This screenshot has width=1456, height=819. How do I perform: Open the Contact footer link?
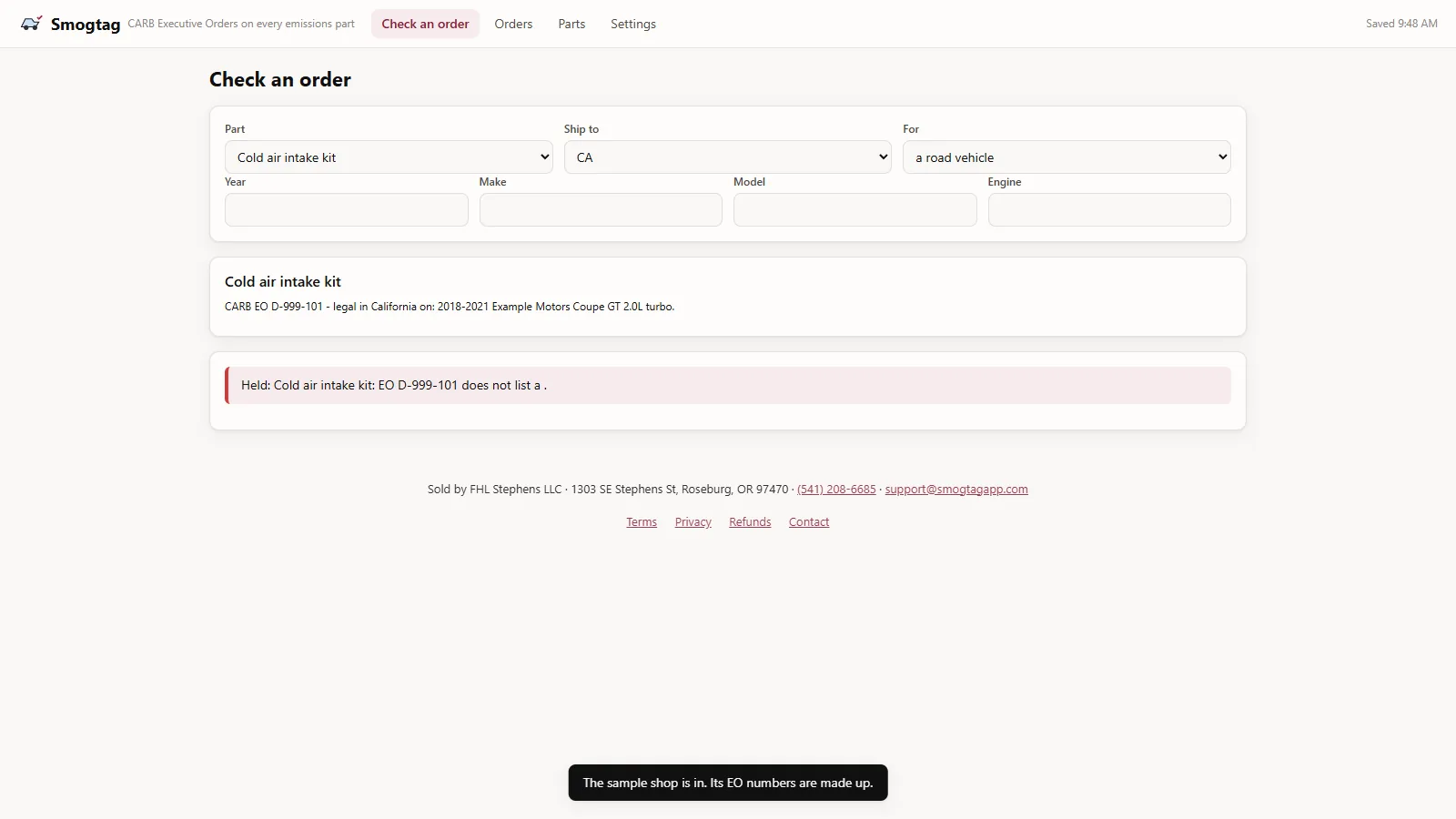pos(809,522)
